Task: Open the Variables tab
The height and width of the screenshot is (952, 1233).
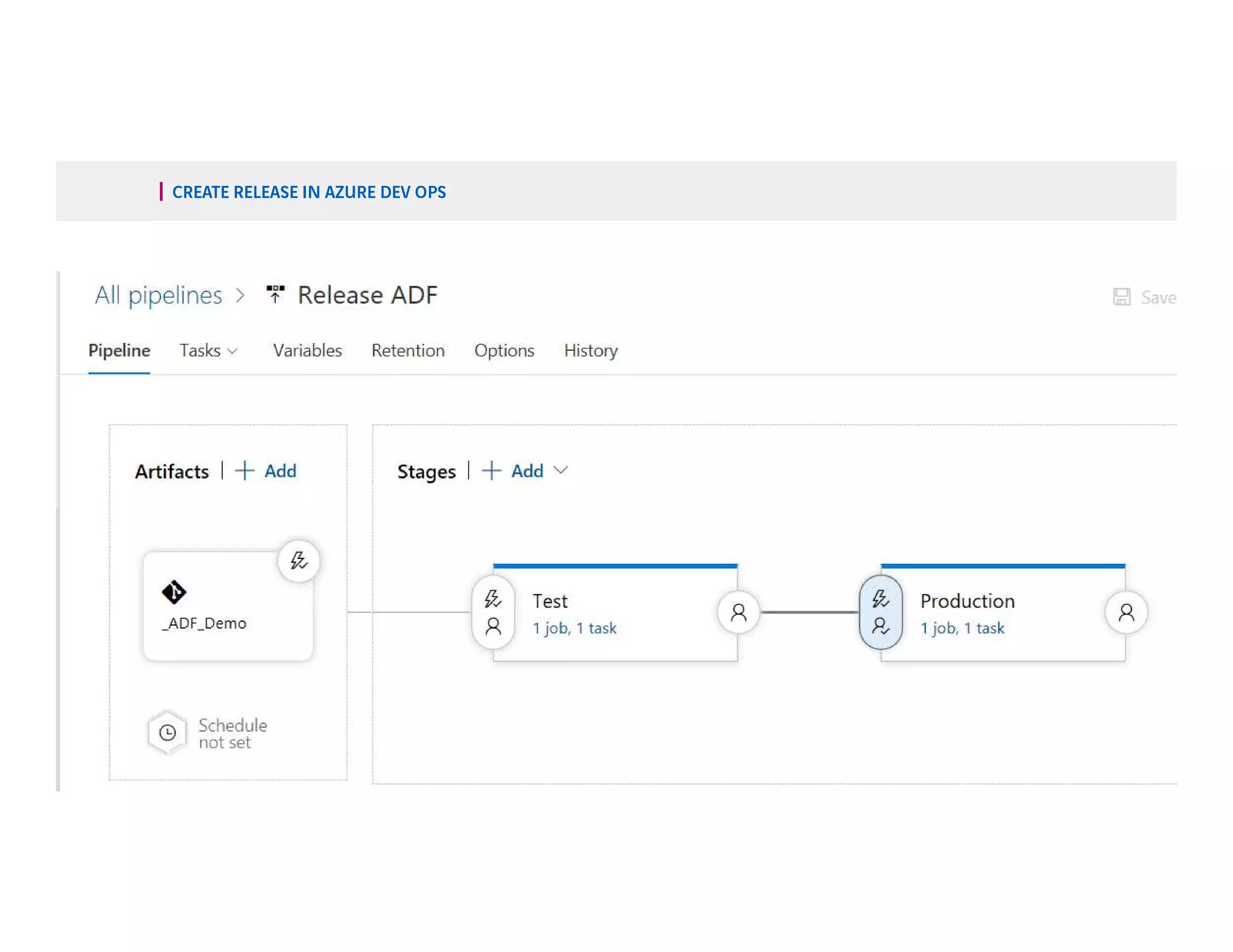Action: click(307, 350)
